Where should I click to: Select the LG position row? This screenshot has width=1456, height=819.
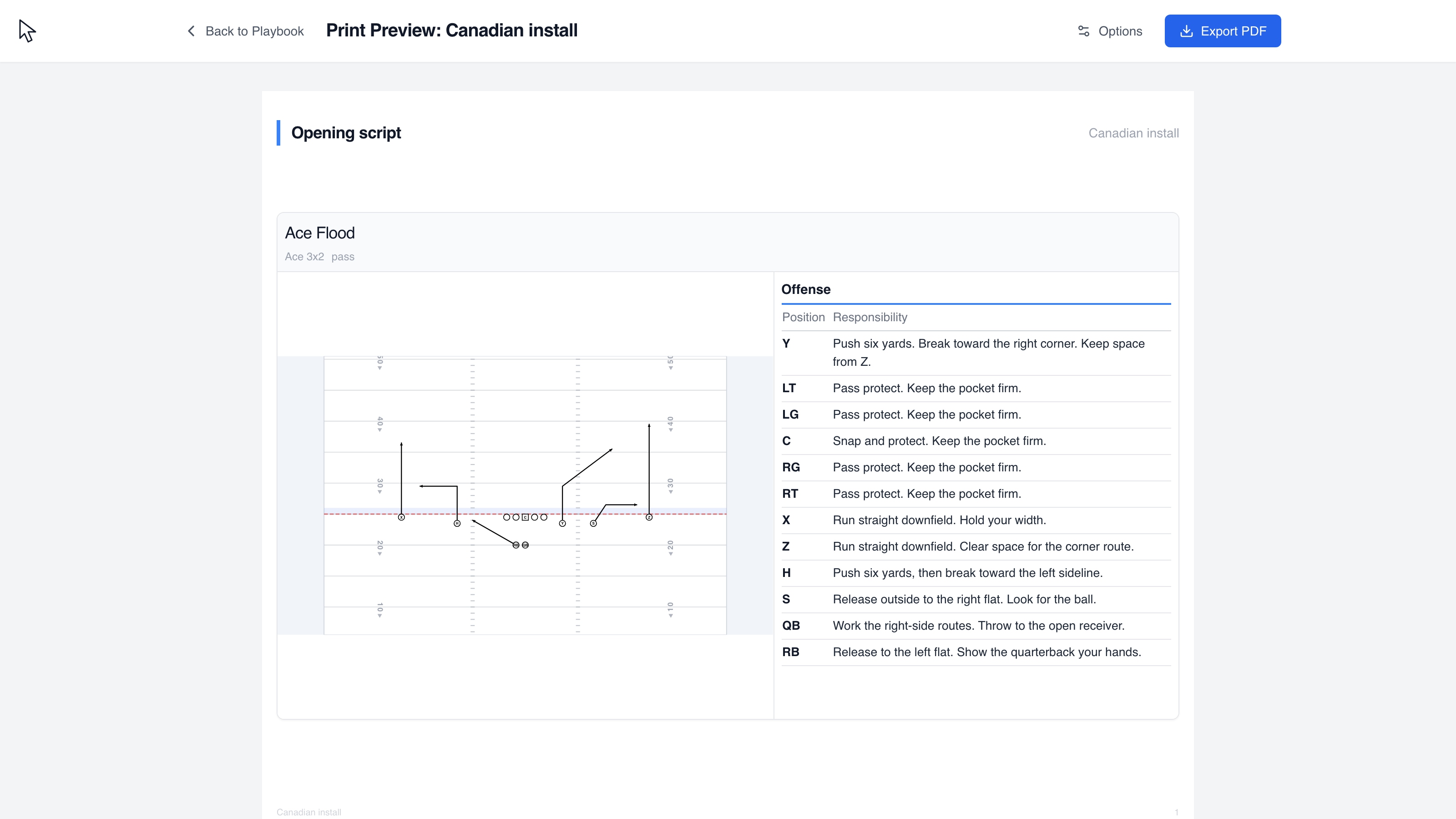[976, 415]
